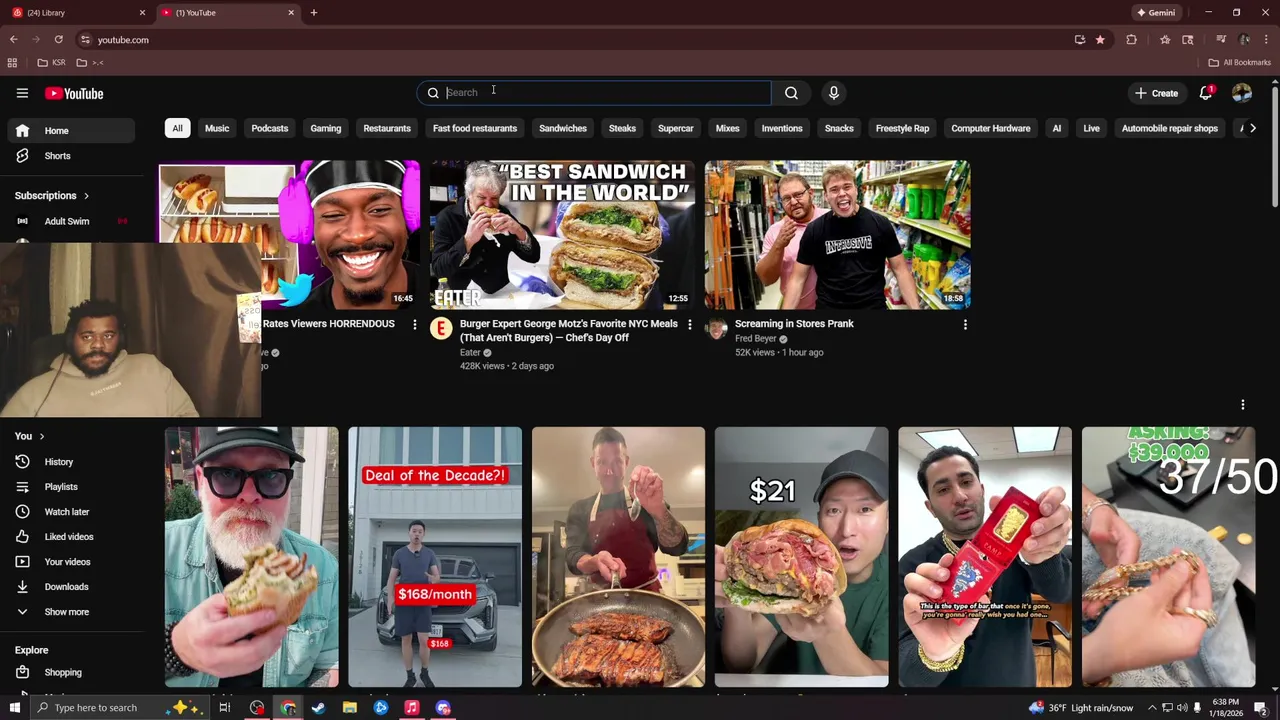Image resolution: width=1280 pixels, height=720 pixels.
Task: Open File Explorer from the taskbar
Action: point(350,708)
